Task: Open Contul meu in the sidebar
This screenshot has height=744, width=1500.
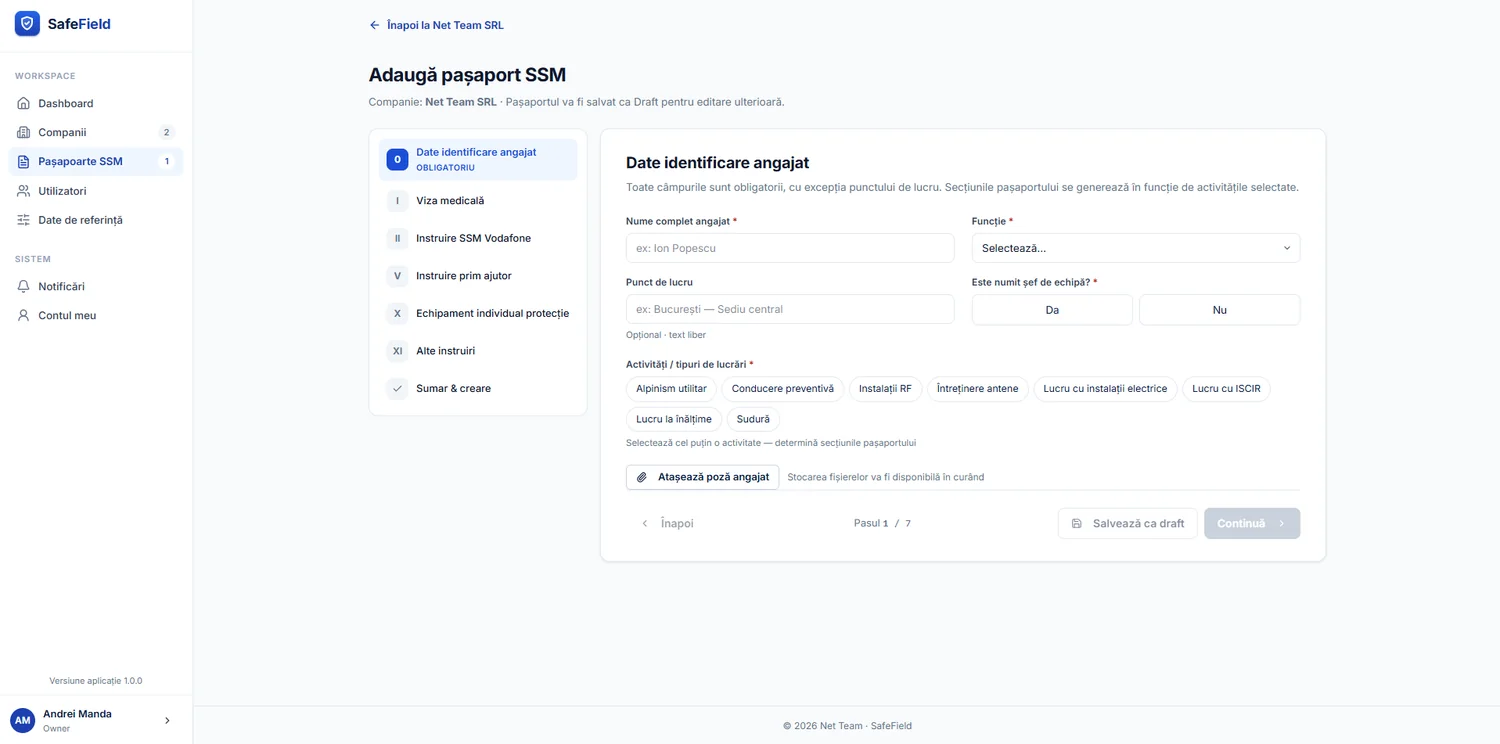Action: (x=96, y=315)
